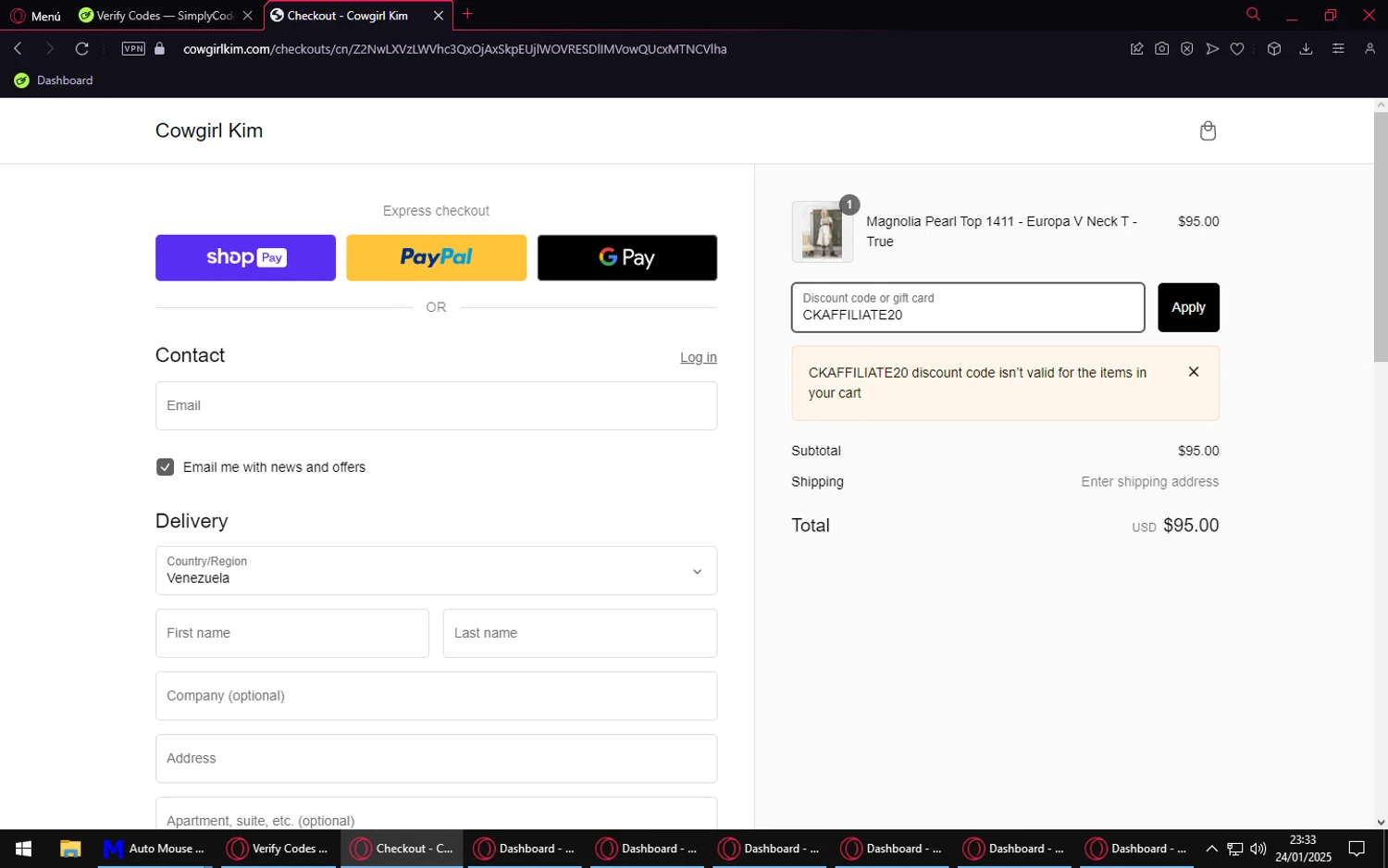Dismiss the invalid discount code message
Screen dimensions: 1388x868
click(x=1194, y=372)
